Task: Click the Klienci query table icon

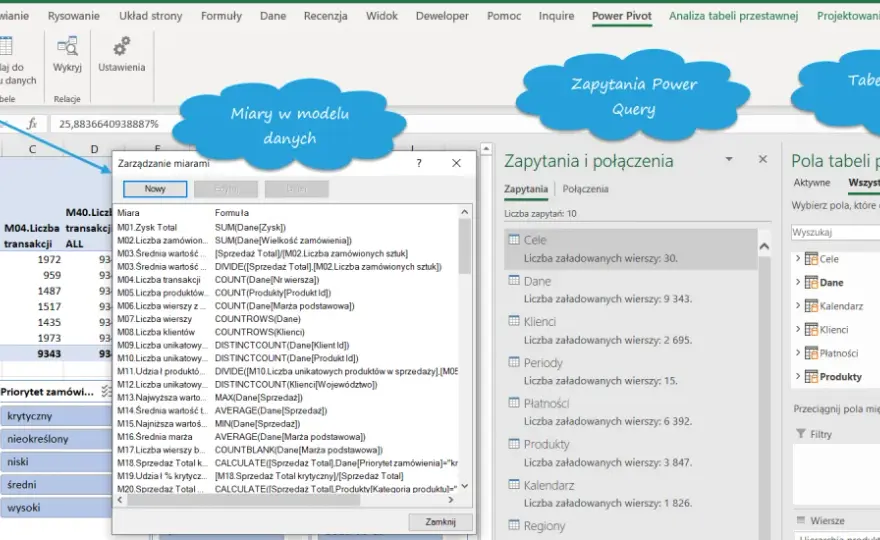Action: [514, 321]
